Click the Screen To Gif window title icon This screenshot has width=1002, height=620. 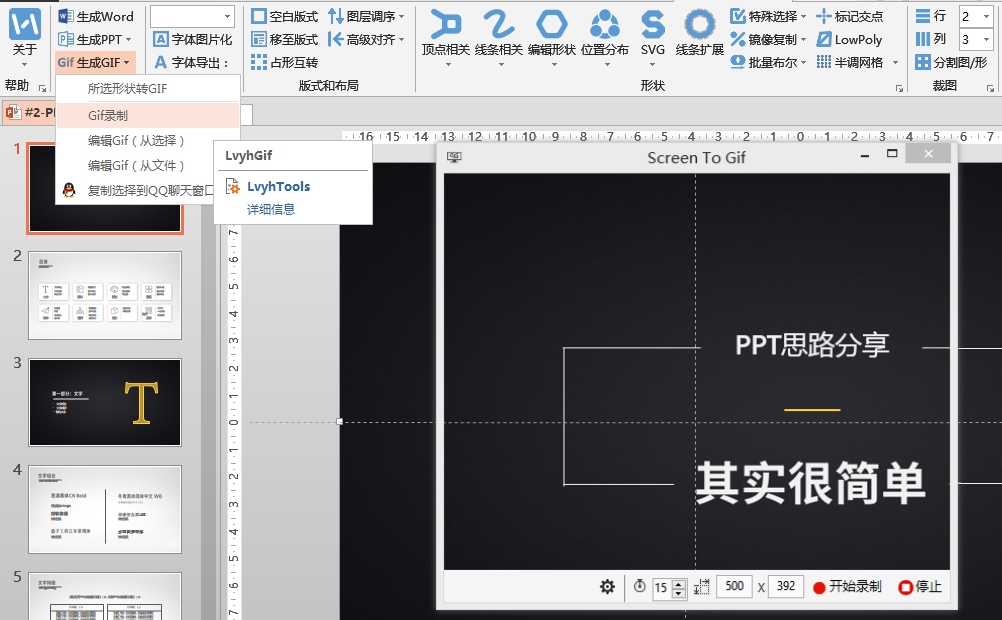(x=454, y=157)
